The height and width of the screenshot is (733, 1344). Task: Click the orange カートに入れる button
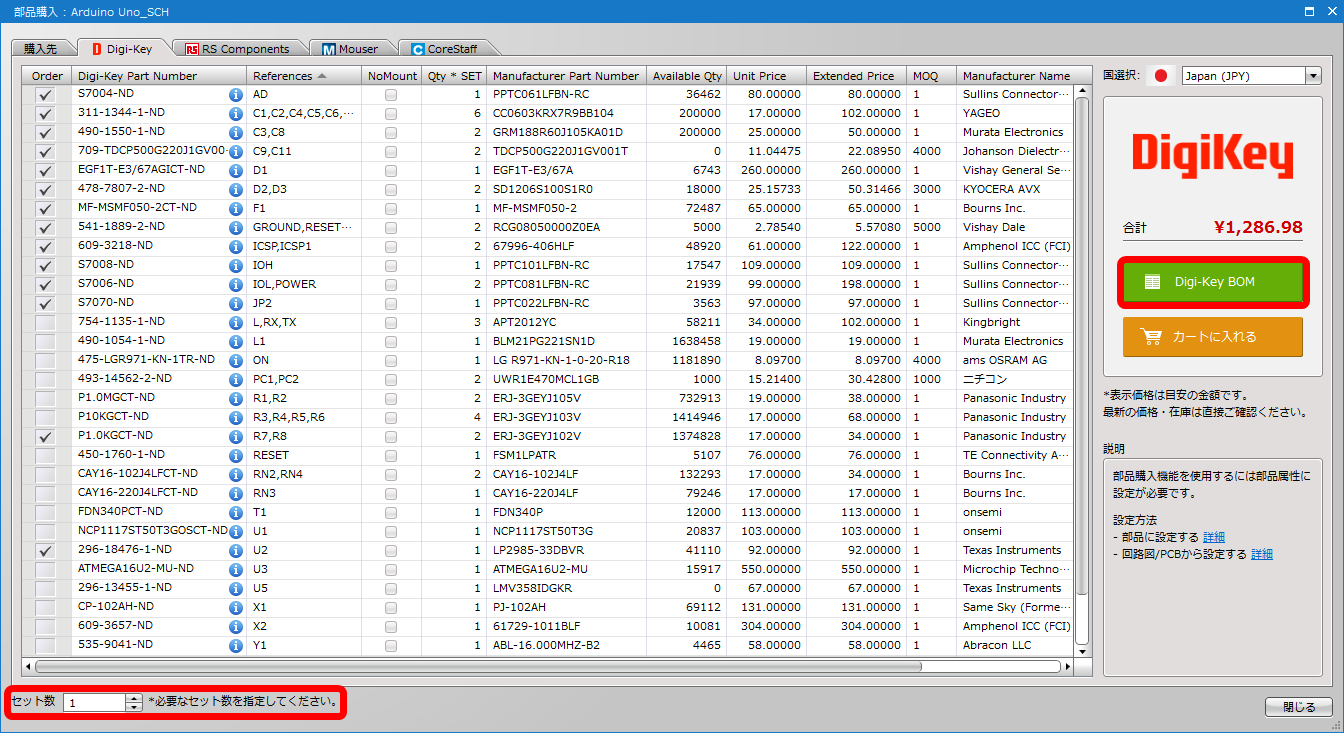click(1213, 337)
